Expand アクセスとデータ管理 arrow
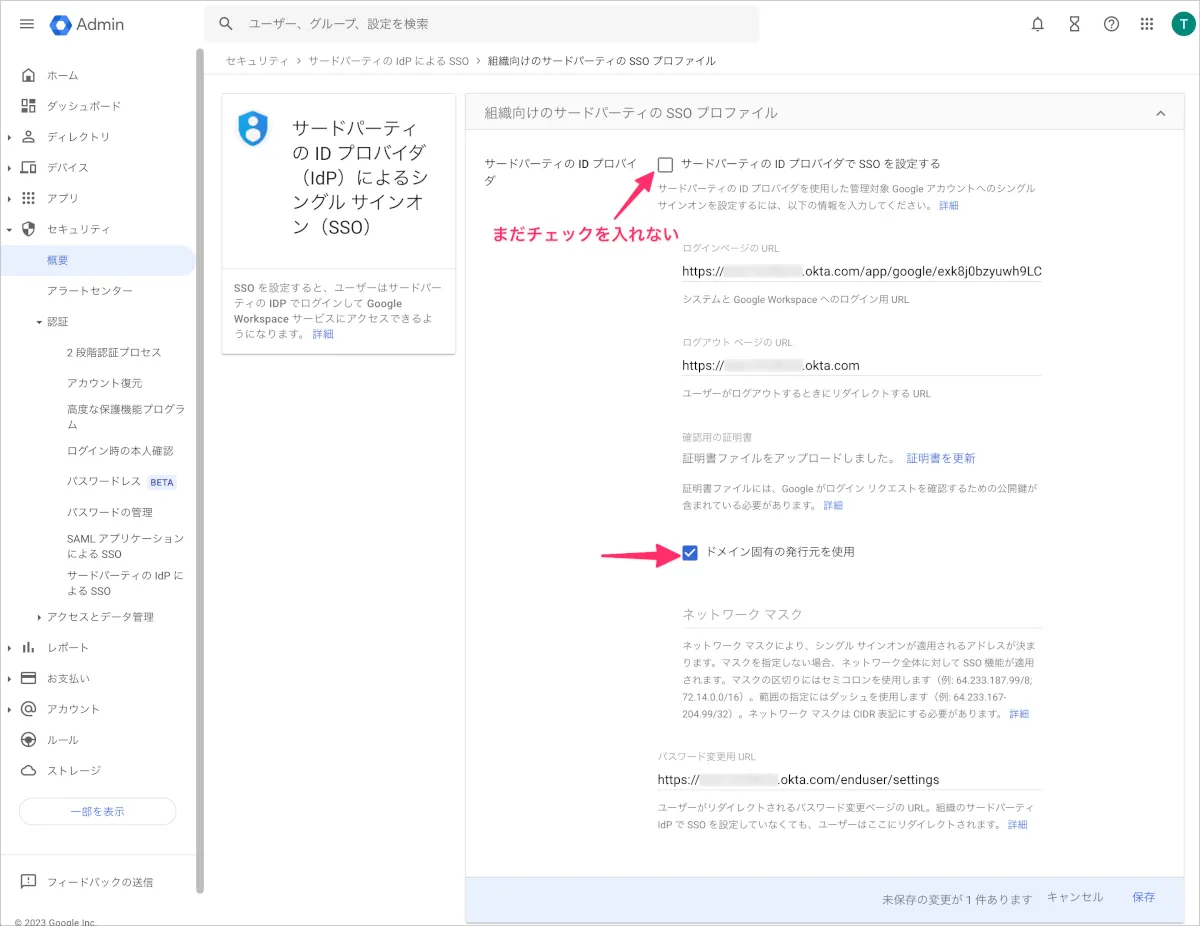Viewport: 1200px width, 926px height. tap(39, 617)
